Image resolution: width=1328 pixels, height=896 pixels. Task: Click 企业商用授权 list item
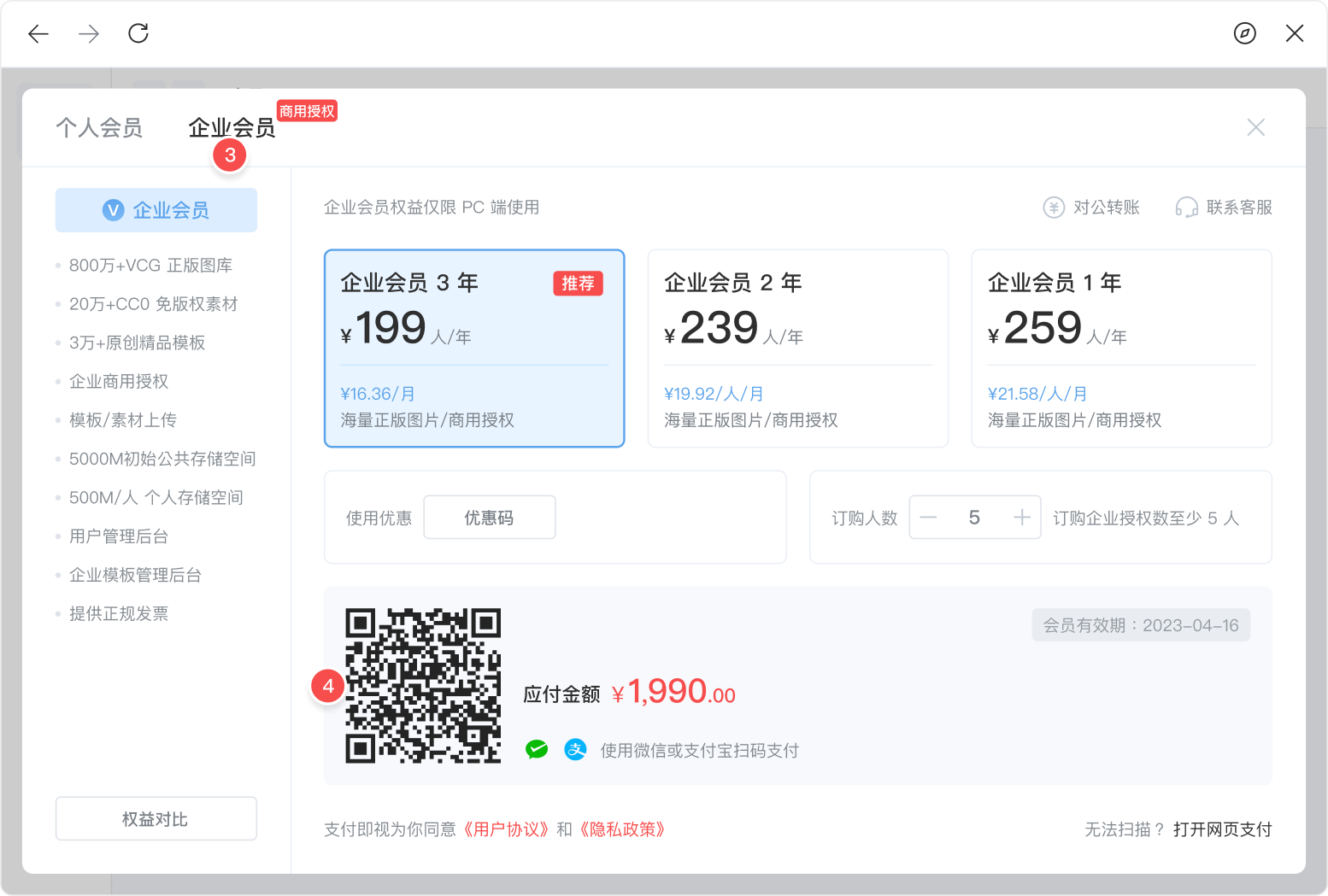(x=119, y=382)
